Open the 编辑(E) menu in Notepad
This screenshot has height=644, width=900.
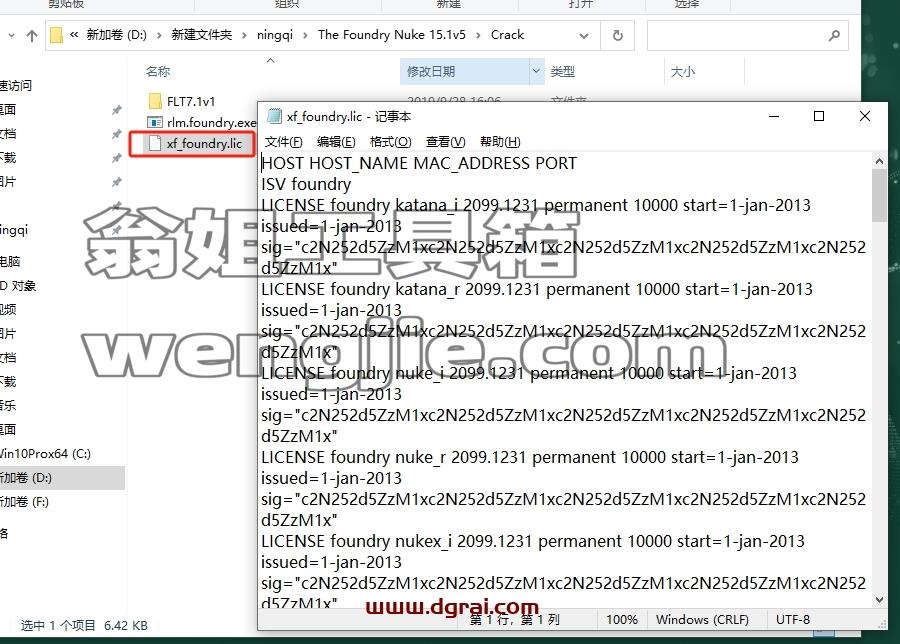coord(336,142)
